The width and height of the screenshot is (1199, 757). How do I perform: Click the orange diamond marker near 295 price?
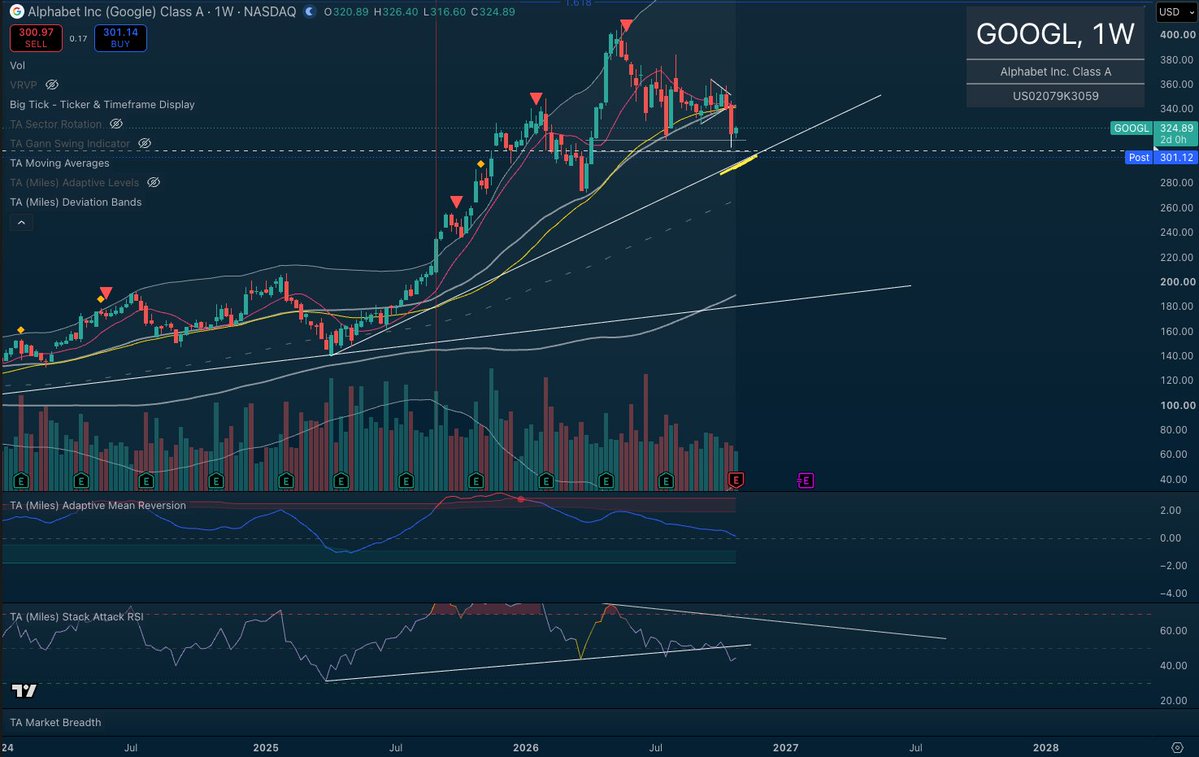tap(481, 164)
